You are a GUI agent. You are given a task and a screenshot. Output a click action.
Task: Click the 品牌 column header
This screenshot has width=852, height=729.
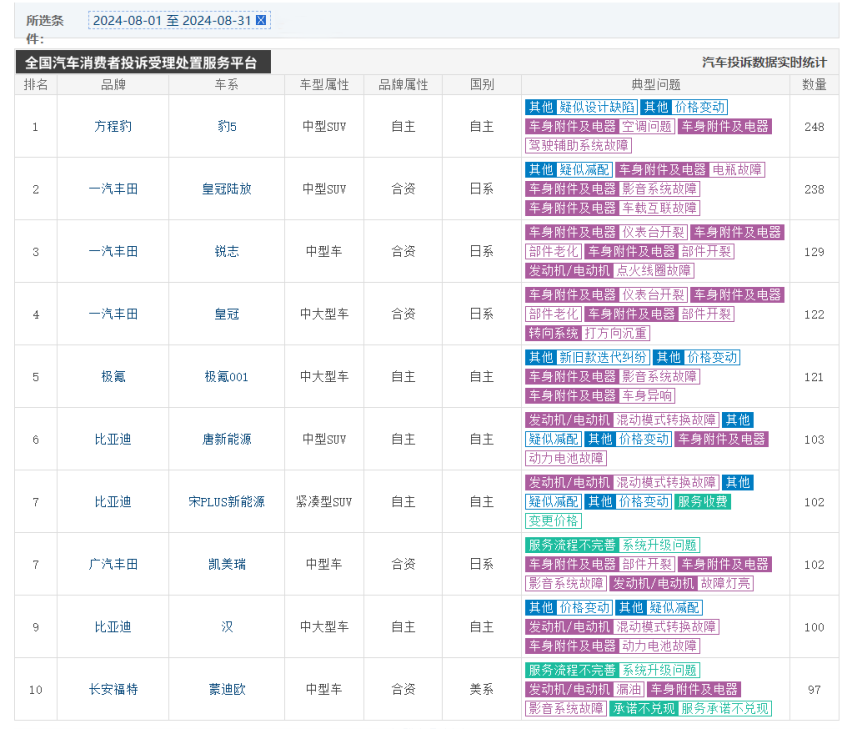(x=113, y=84)
